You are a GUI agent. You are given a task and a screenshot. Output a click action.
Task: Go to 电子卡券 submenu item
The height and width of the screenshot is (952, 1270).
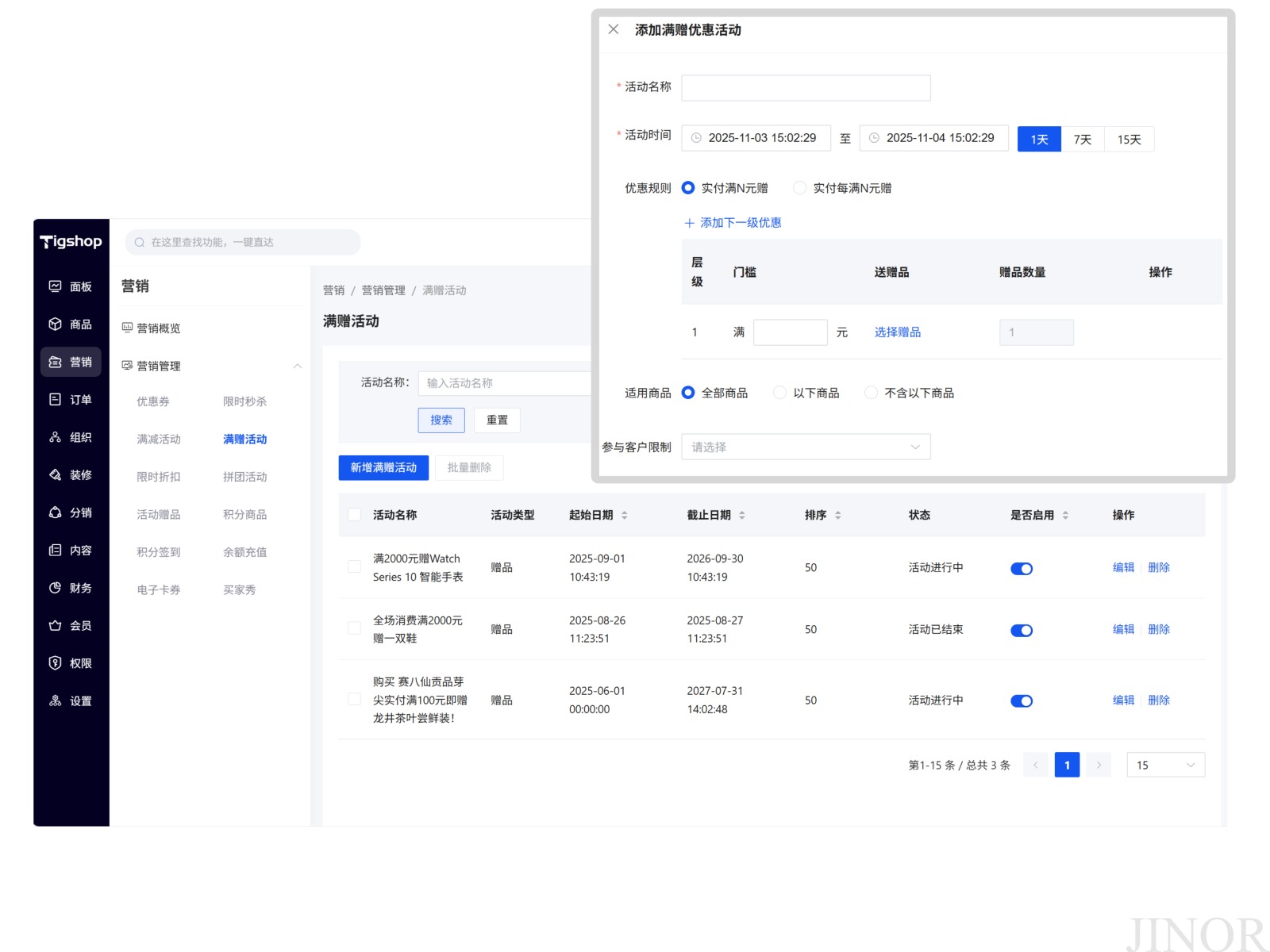pyautogui.click(x=159, y=589)
